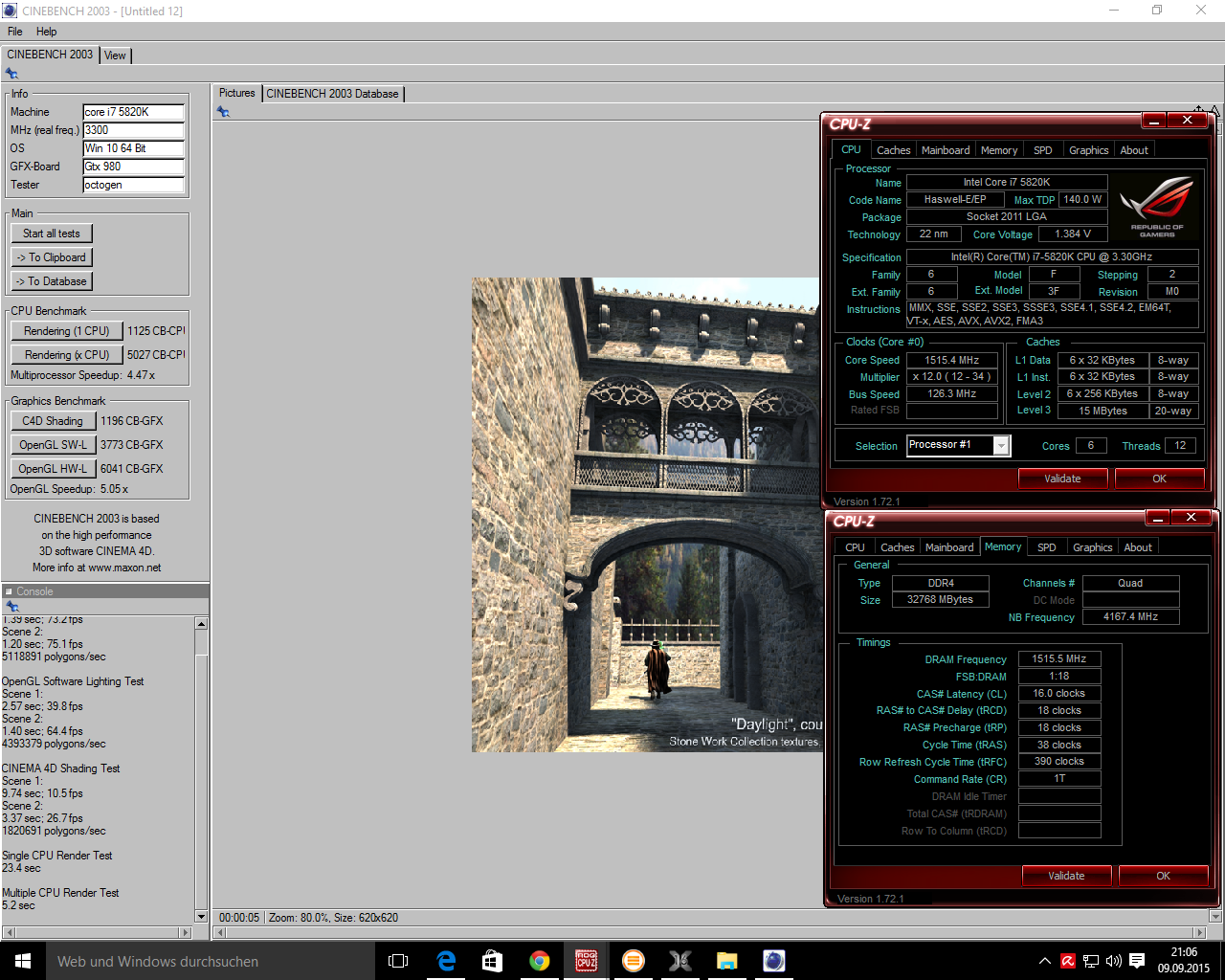Click the Tester input field
Screen dimensions: 1225x980
(133, 185)
